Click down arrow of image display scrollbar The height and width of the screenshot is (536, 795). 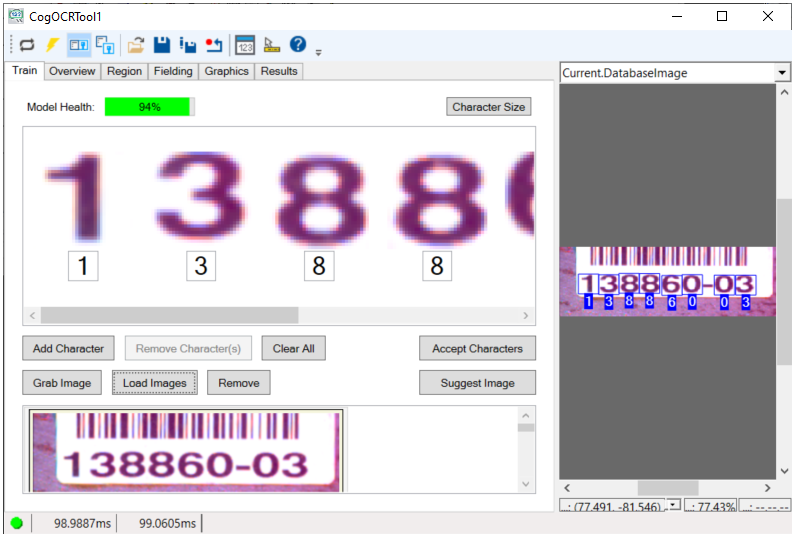pos(784,471)
